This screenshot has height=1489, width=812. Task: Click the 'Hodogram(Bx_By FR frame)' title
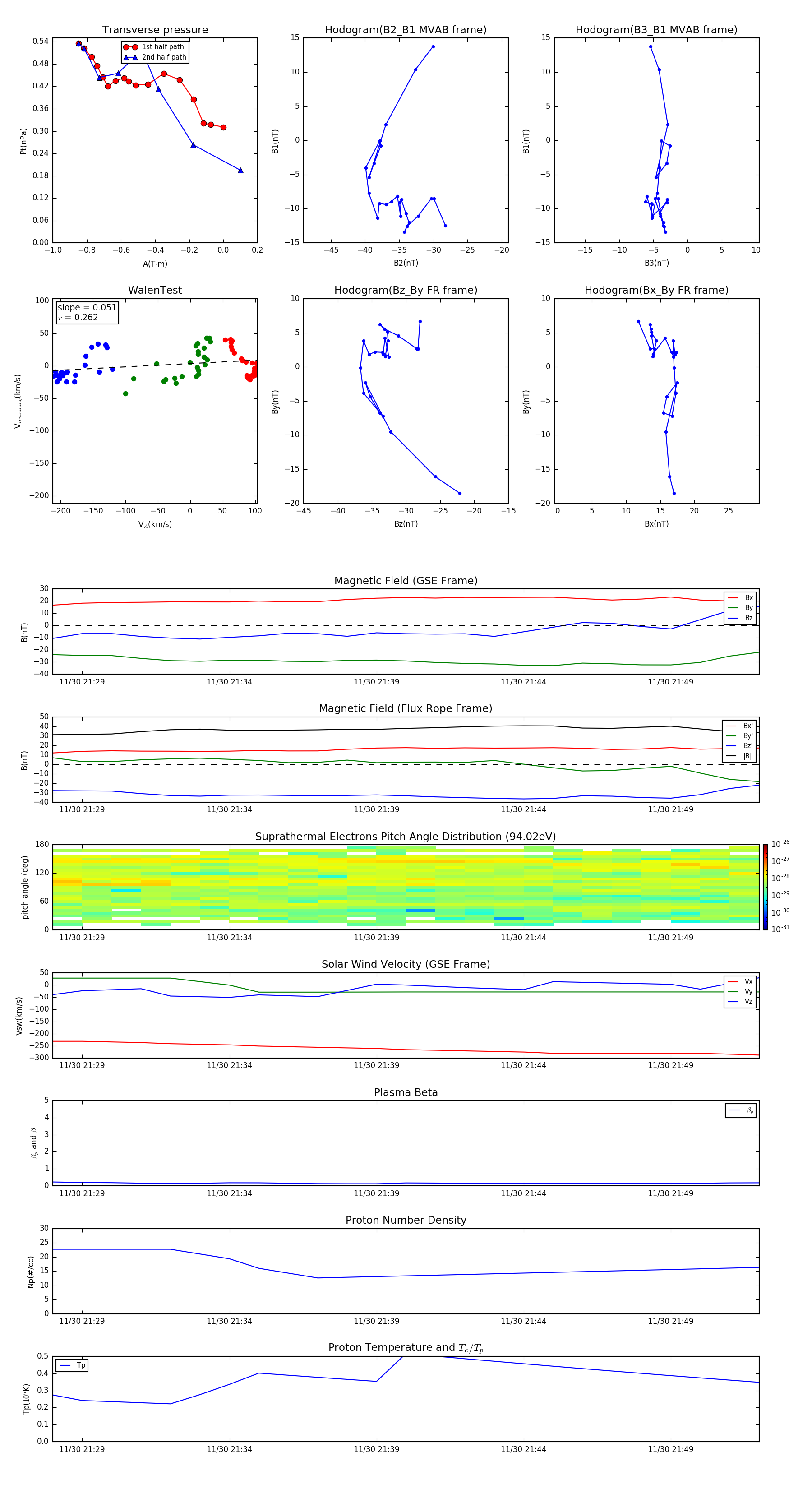(656, 290)
